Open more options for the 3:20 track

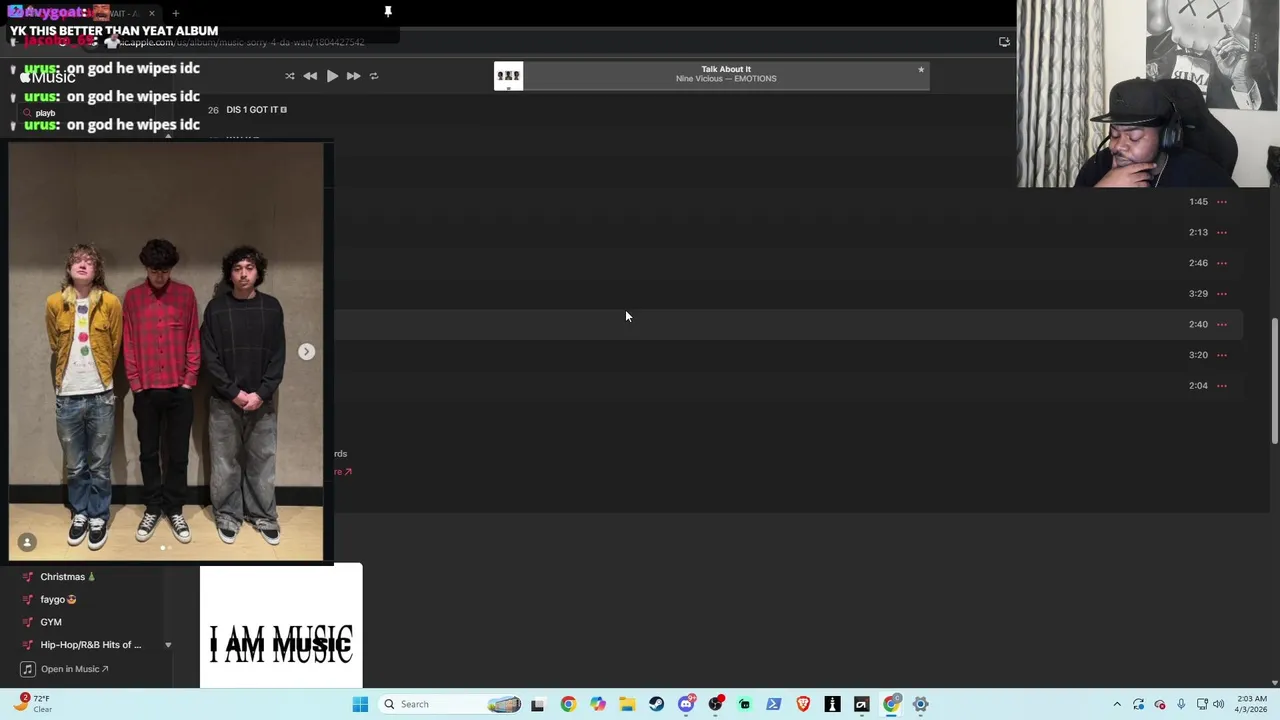pyautogui.click(x=1222, y=355)
